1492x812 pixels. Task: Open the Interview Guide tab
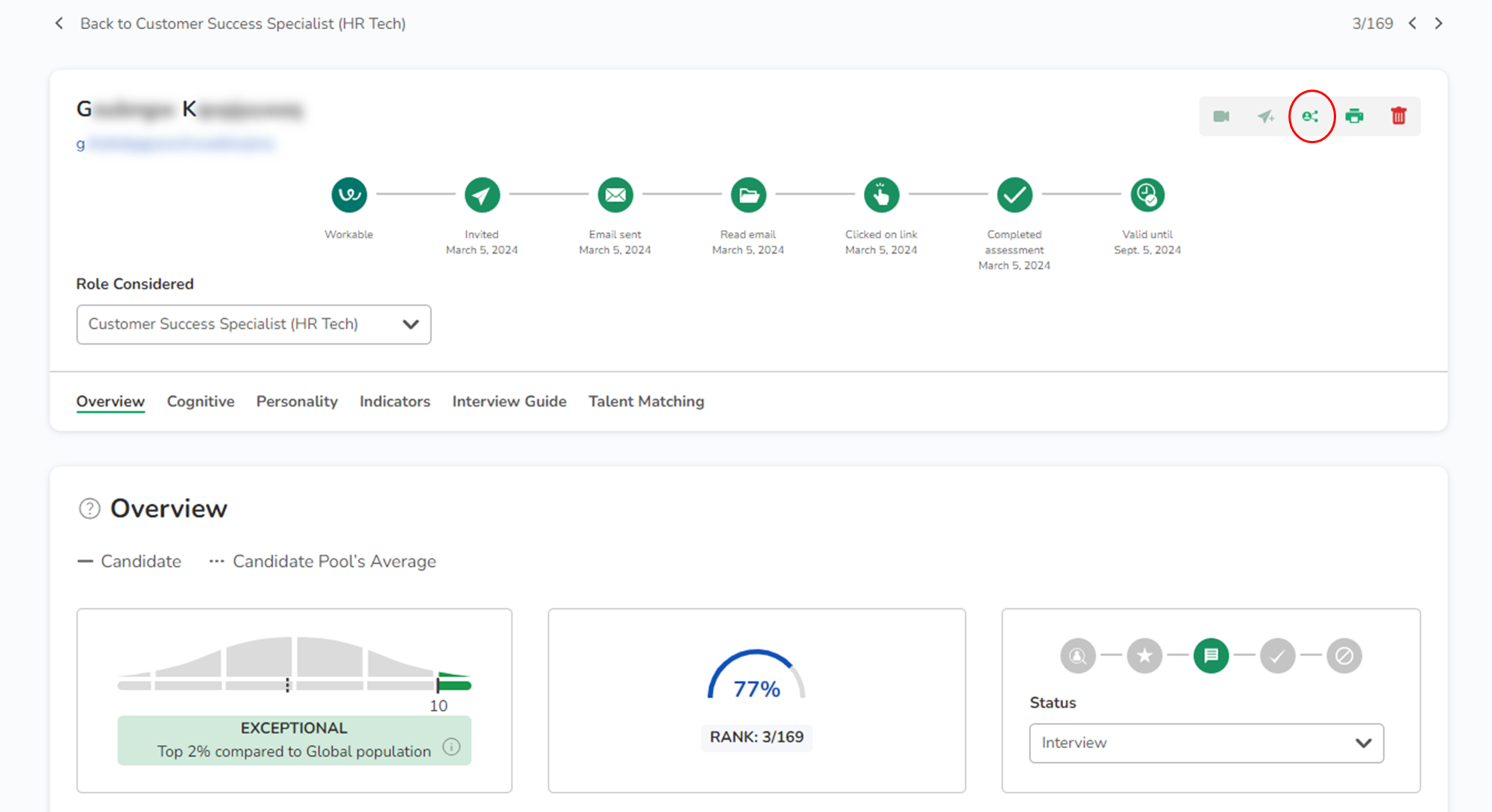tap(510, 402)
